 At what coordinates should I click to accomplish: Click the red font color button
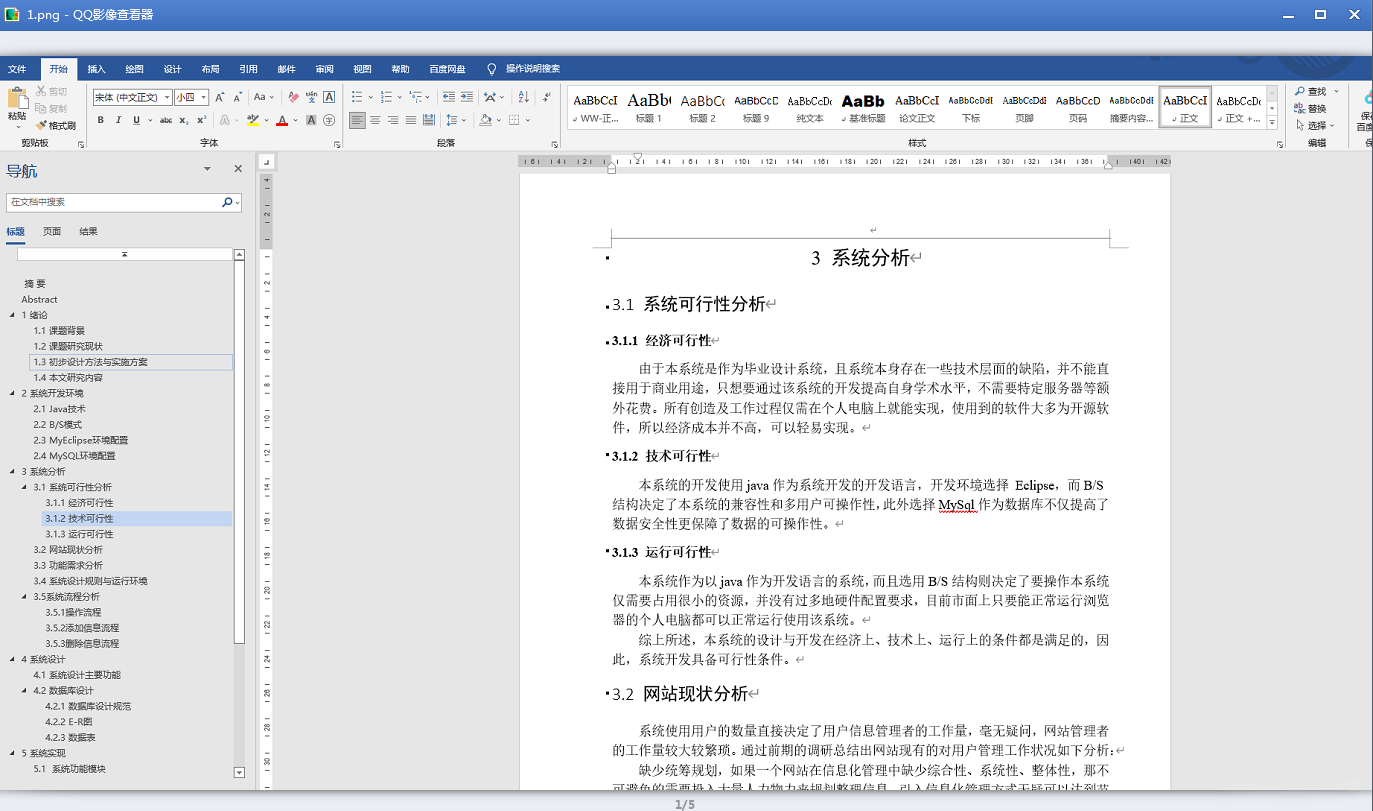click(x=282, y=120)
